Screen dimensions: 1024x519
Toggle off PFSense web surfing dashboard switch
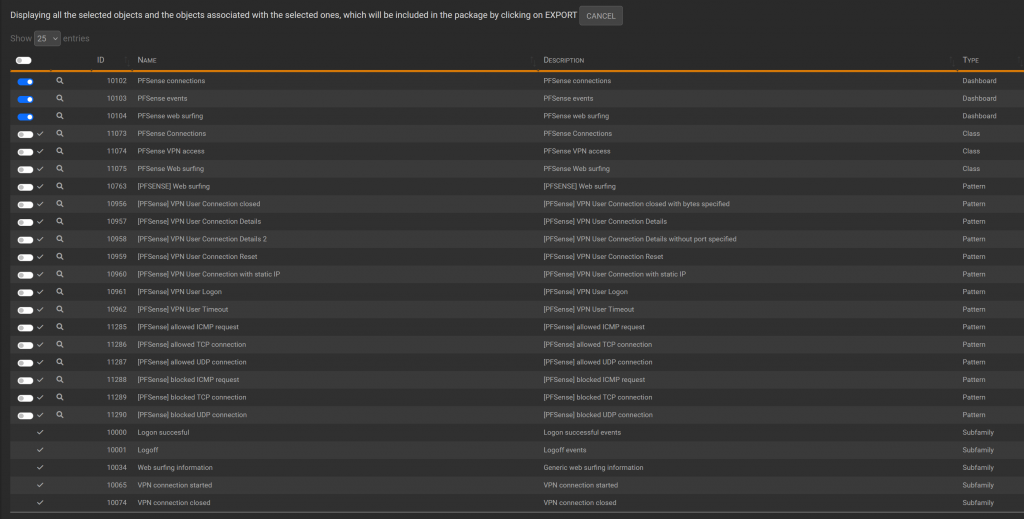(x=25, y=116)
